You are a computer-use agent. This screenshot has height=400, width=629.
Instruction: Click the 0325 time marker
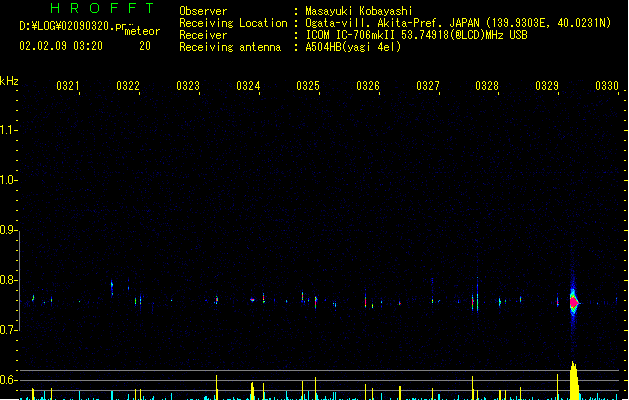(x=308, y=86)
